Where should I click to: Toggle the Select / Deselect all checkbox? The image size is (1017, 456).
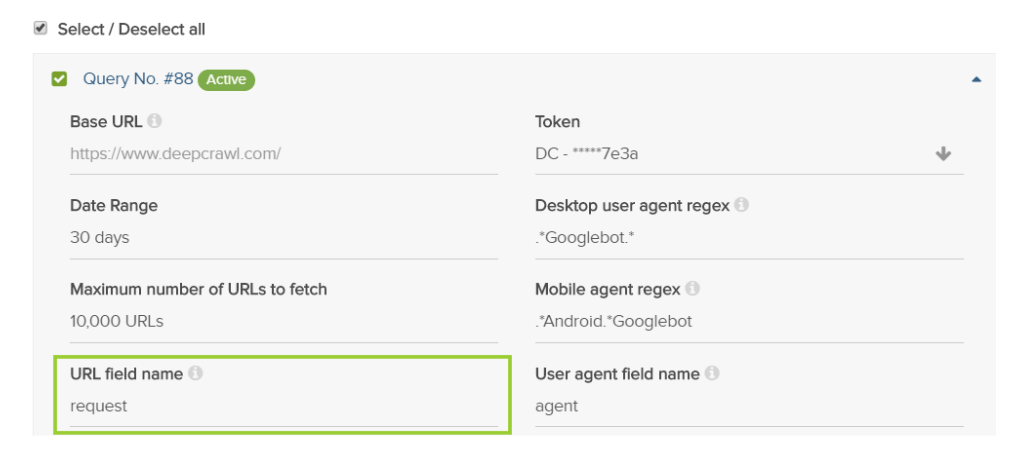pyautogui.click(x=41, y=28)
